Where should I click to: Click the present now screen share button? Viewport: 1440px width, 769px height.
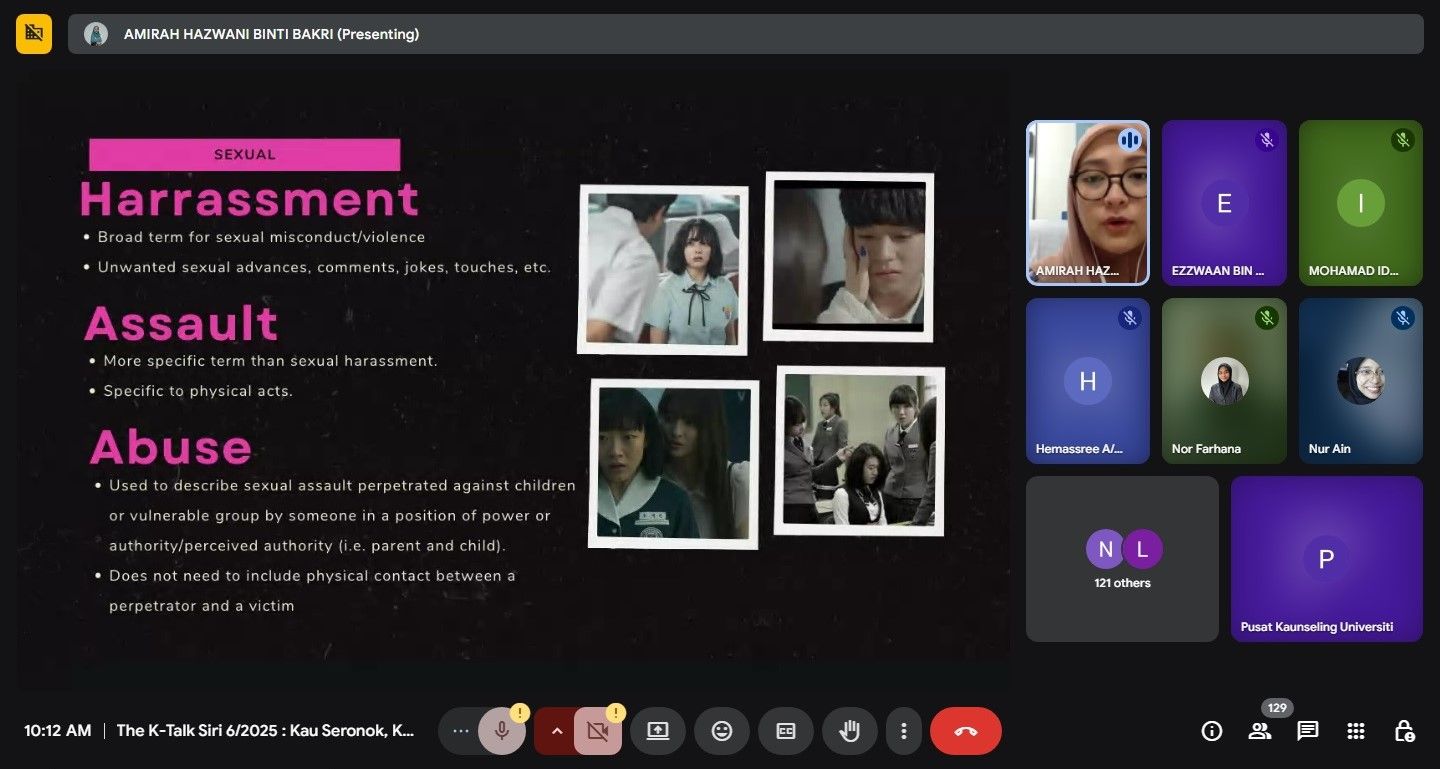click(658, 731)
